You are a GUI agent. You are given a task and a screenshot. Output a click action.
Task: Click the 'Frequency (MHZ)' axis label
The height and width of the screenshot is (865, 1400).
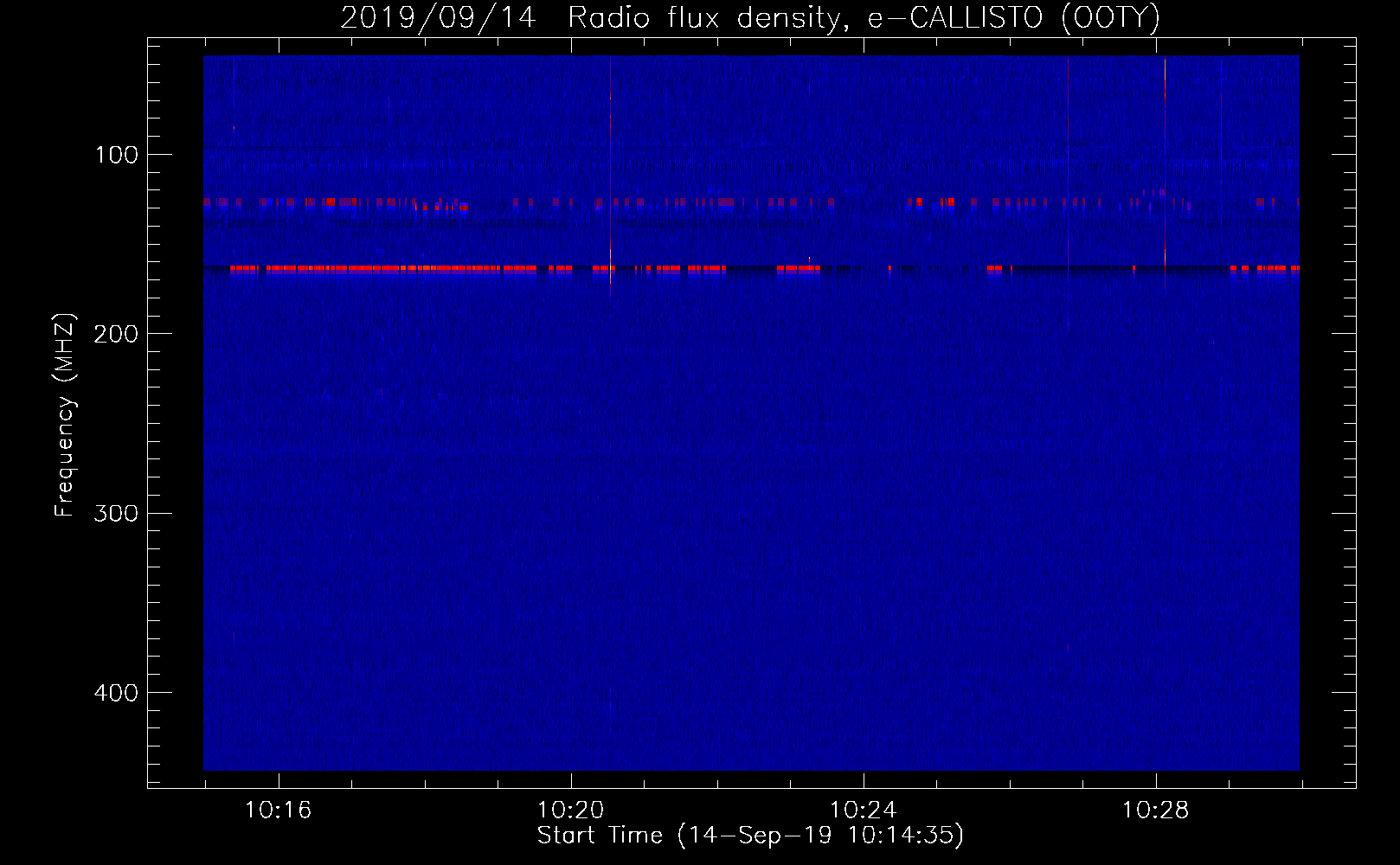tap(65, 415)
